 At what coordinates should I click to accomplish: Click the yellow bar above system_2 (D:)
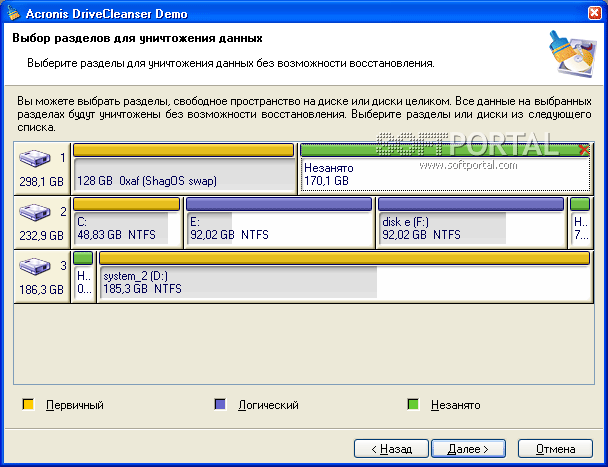click(x=344, y=258)
